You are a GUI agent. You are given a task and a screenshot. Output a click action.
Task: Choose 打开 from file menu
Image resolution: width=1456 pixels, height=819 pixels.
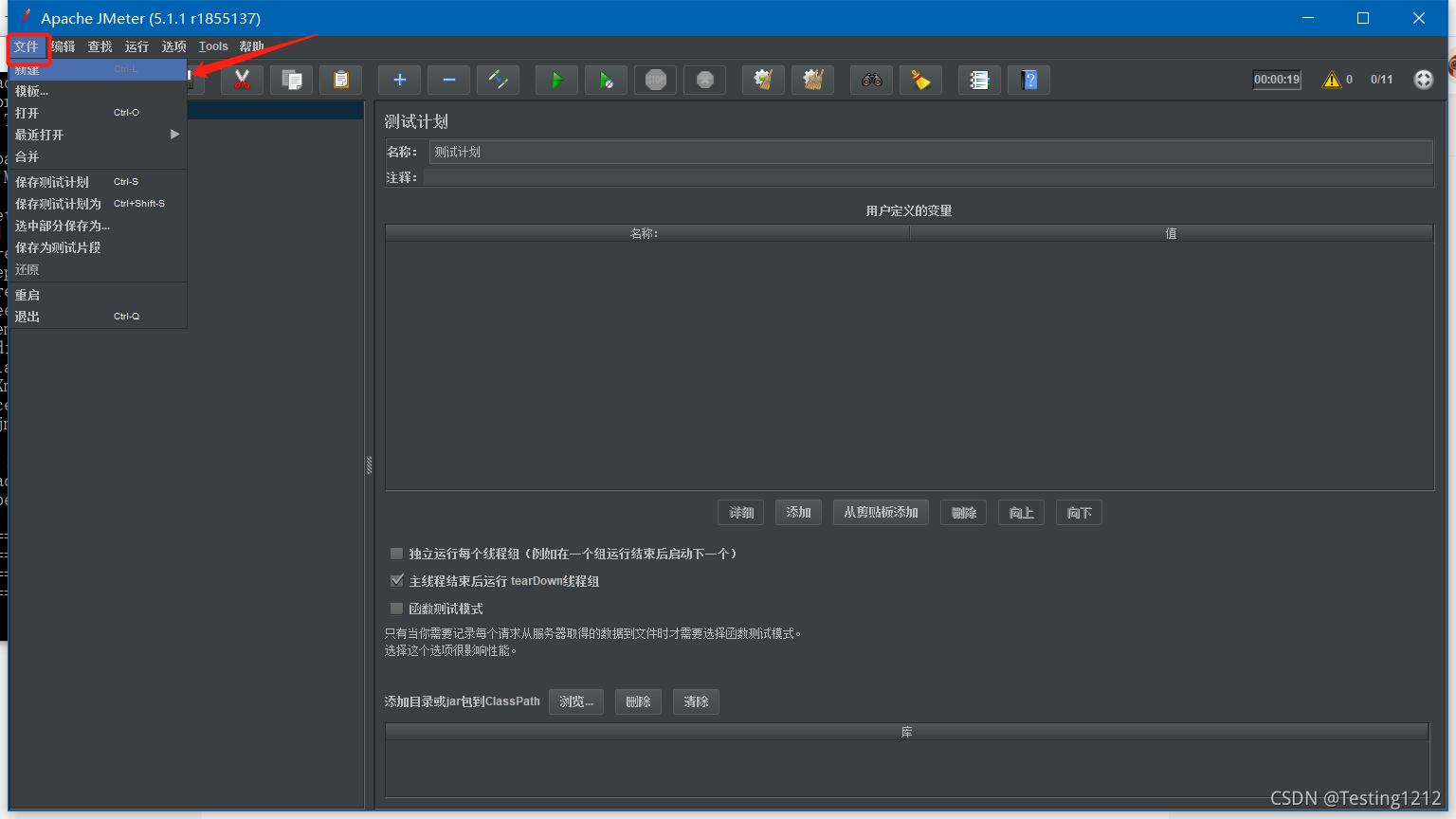click(98, 113)
